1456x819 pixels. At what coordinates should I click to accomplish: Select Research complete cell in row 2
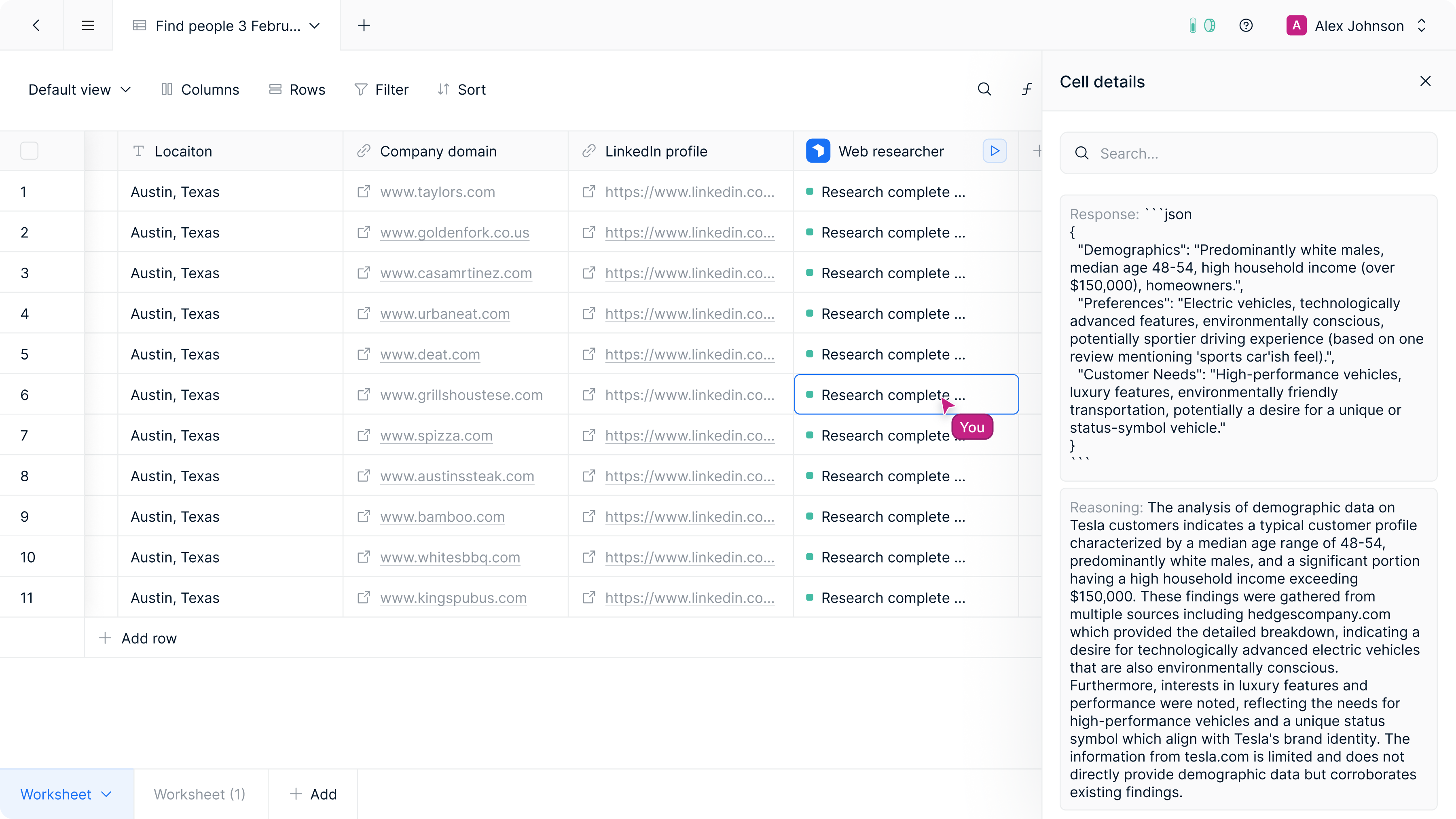pos(906,232)
